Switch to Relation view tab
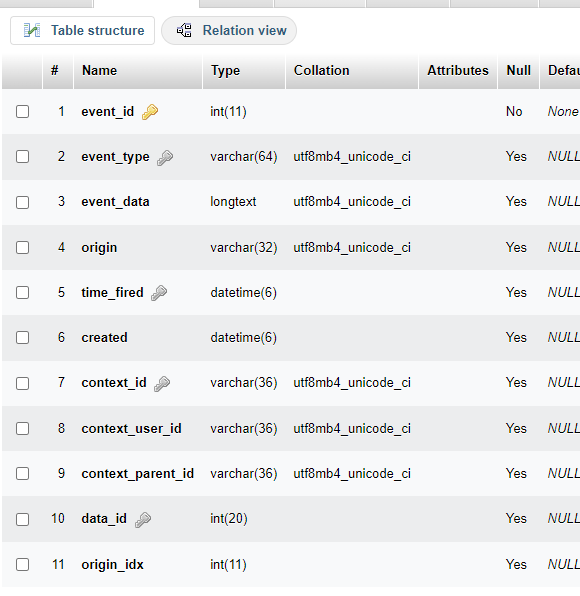 click(x=229, y=30)
